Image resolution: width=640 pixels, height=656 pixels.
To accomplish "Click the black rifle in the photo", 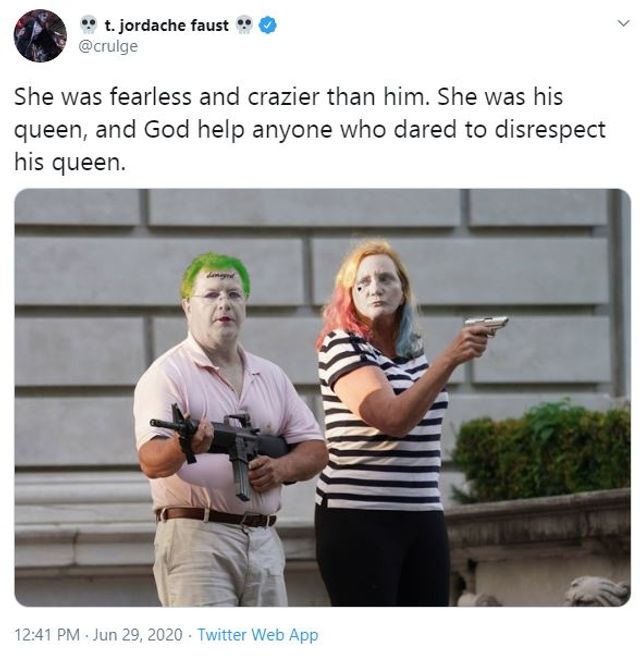I will (218, 445).
